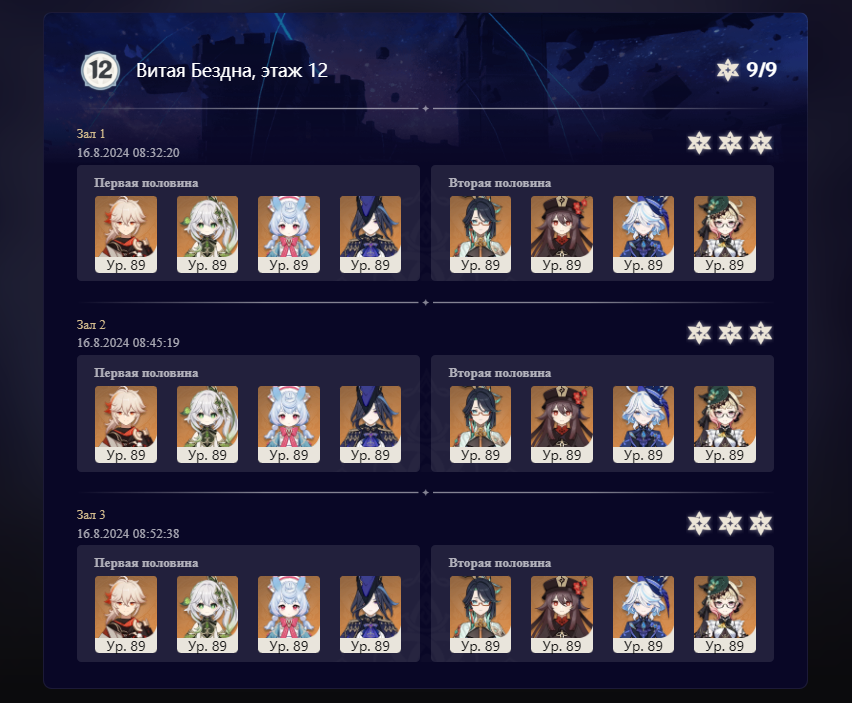Select Kazuha portrait in Зал 1 first half

click(126, 234)
